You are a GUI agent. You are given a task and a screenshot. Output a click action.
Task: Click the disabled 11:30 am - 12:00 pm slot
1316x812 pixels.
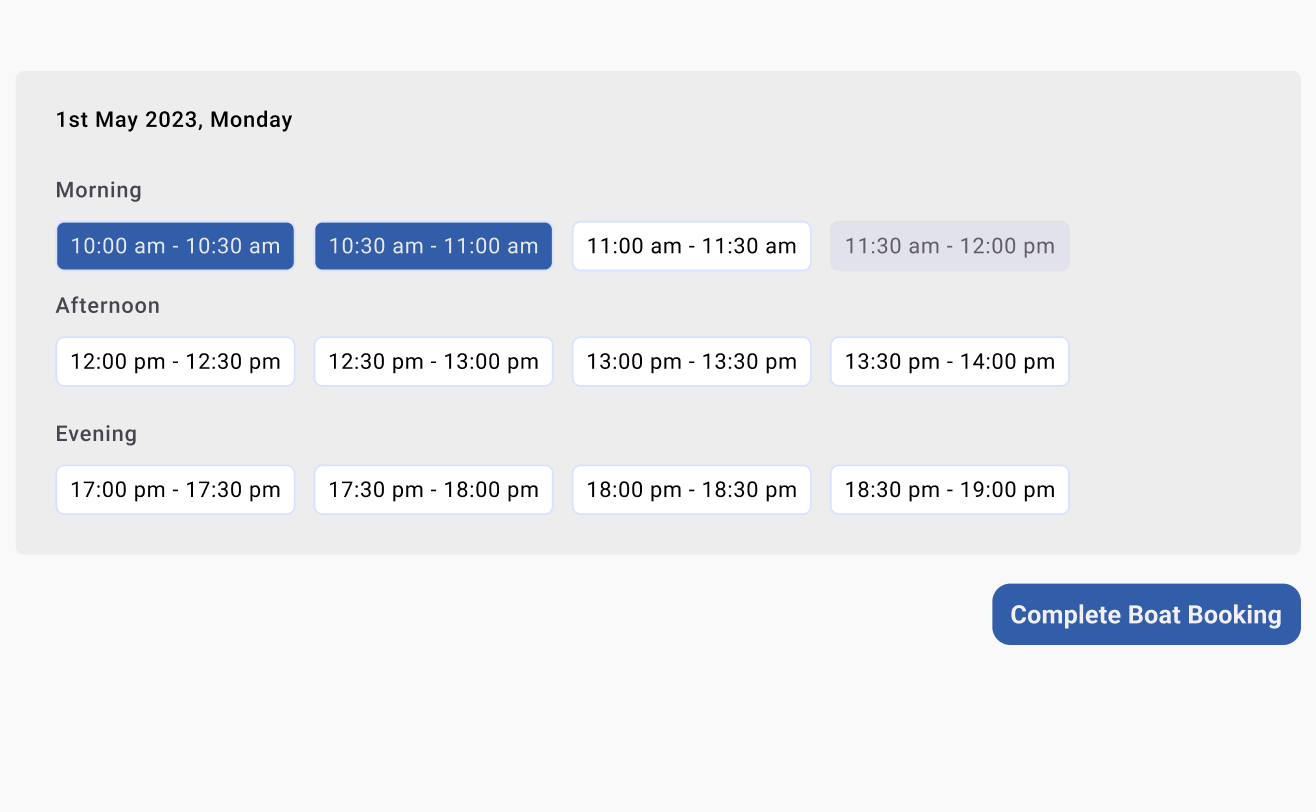[949, 245]
